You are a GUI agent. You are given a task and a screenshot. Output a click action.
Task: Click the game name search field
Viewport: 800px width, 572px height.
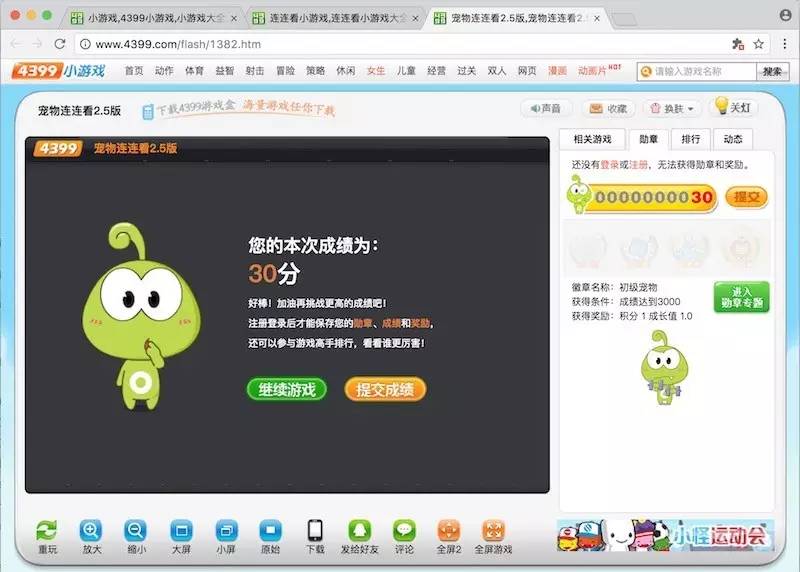click(696, 71)
